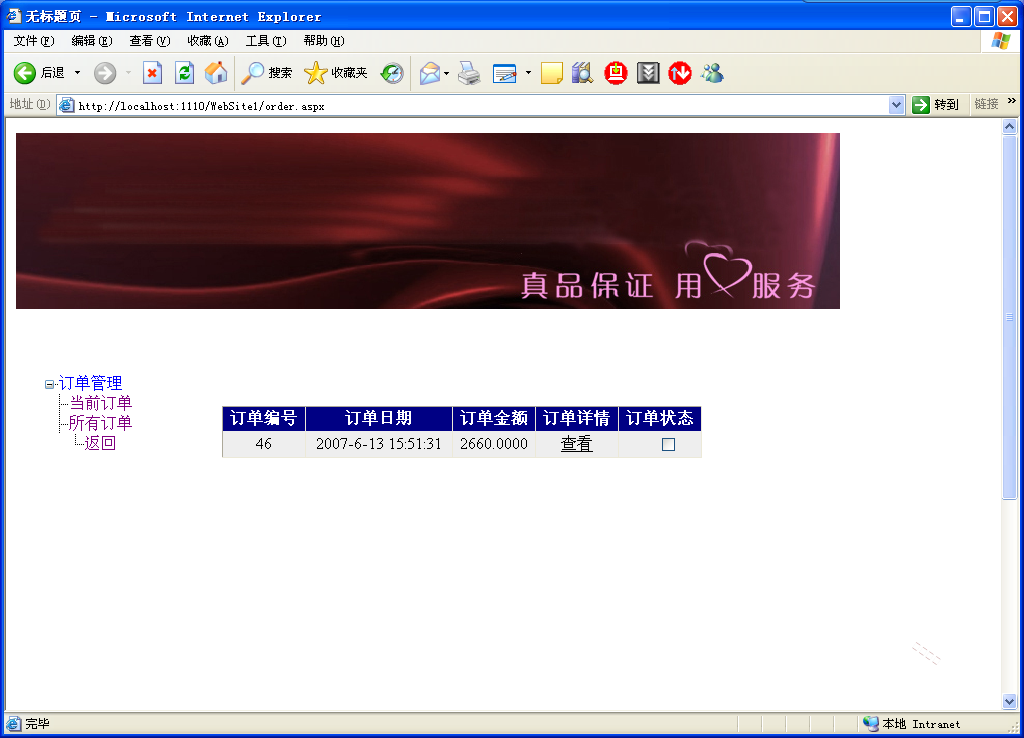Go to the Home page icon
Viewport: 1024px width, 738px height.
pos(216,72)
